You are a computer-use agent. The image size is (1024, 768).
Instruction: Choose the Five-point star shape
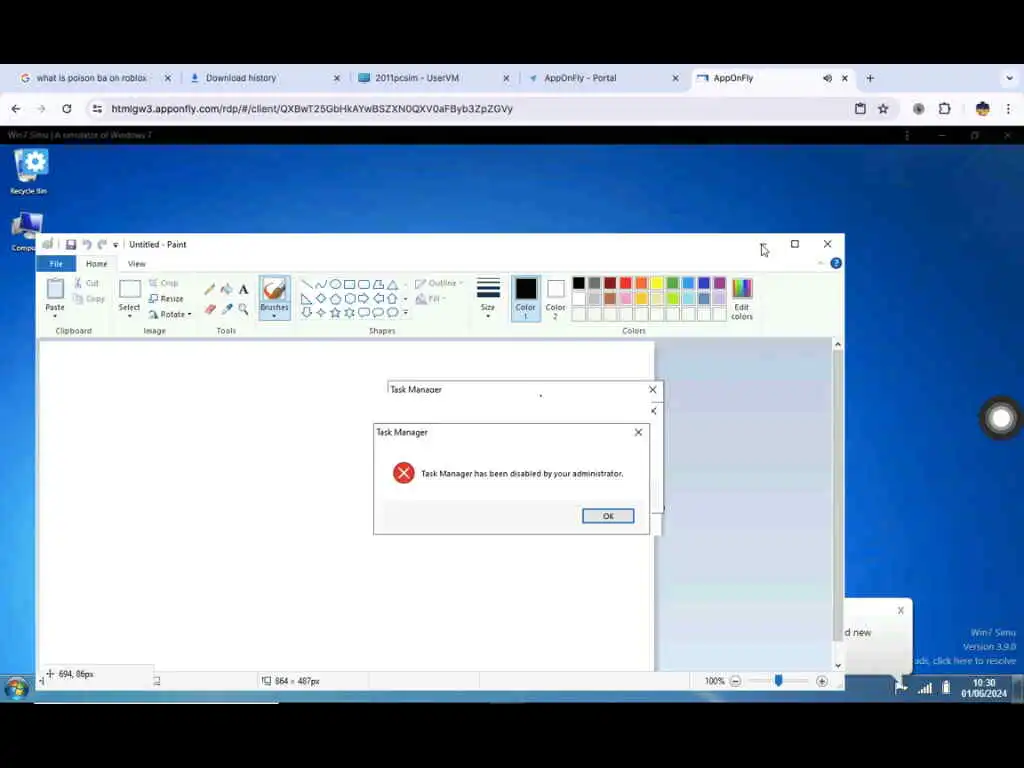[x=335, y=313]
